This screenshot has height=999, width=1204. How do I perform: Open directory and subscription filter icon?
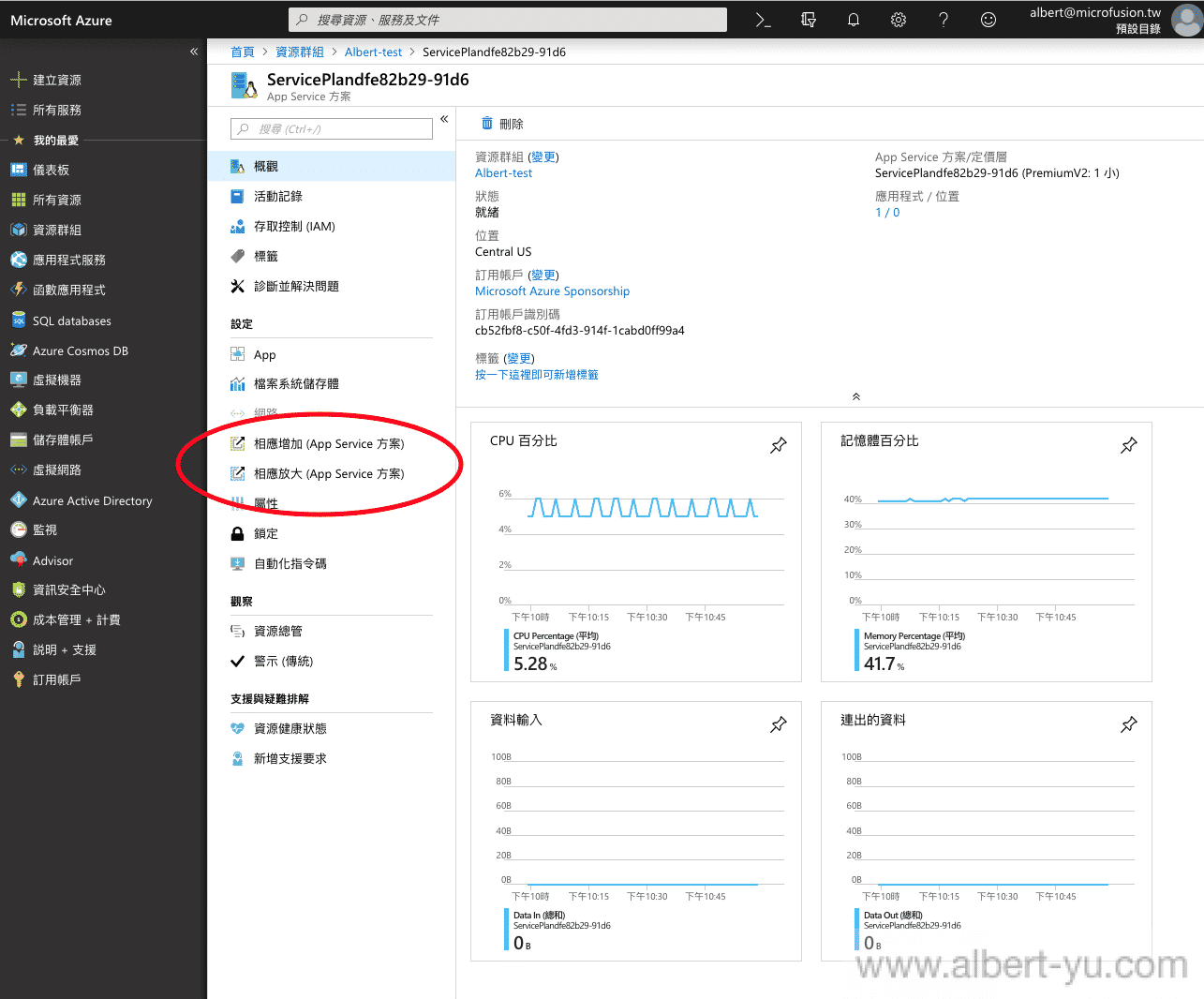click(809, 20)
